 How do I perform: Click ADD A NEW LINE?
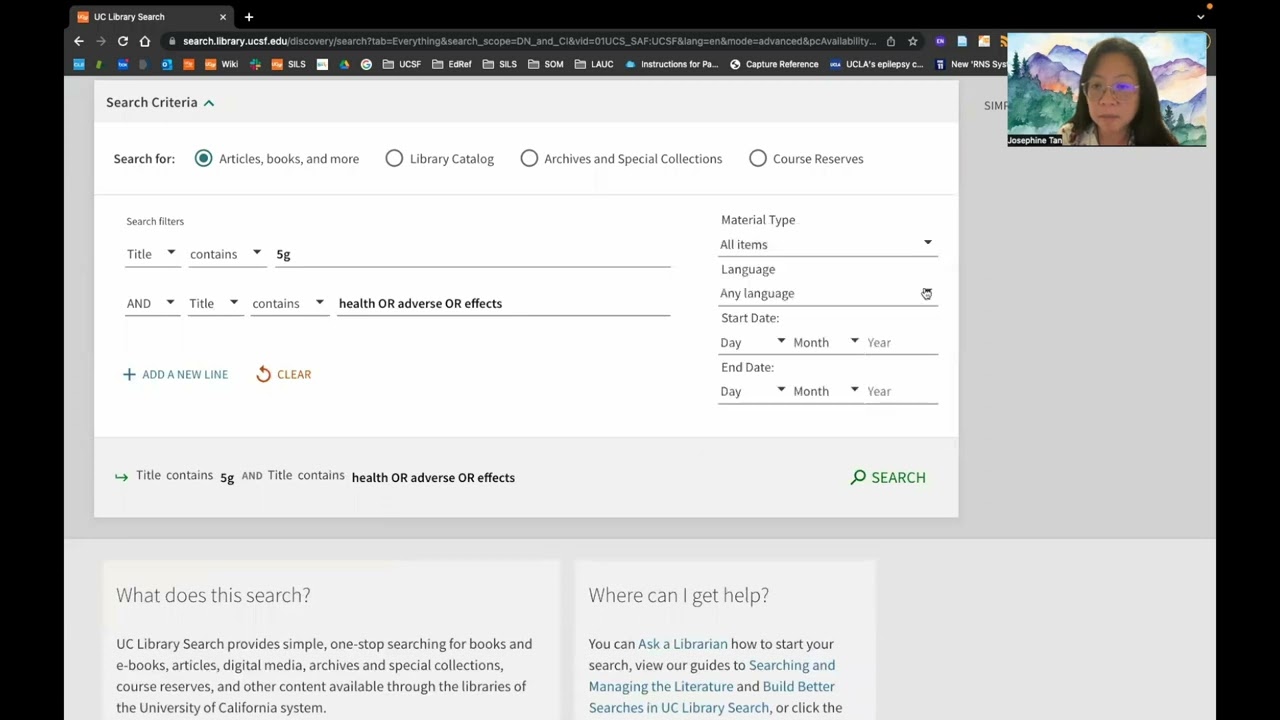click(175, 374)
